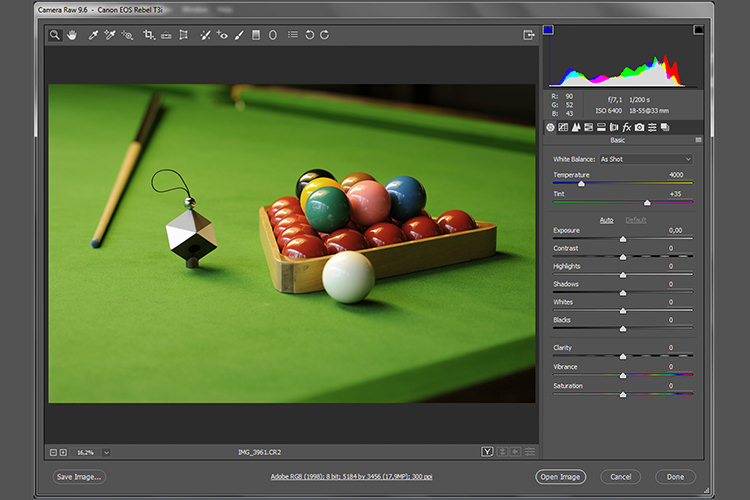The image size is (750, 500).
Task: Click the Auto tone link
Action: 607,220
